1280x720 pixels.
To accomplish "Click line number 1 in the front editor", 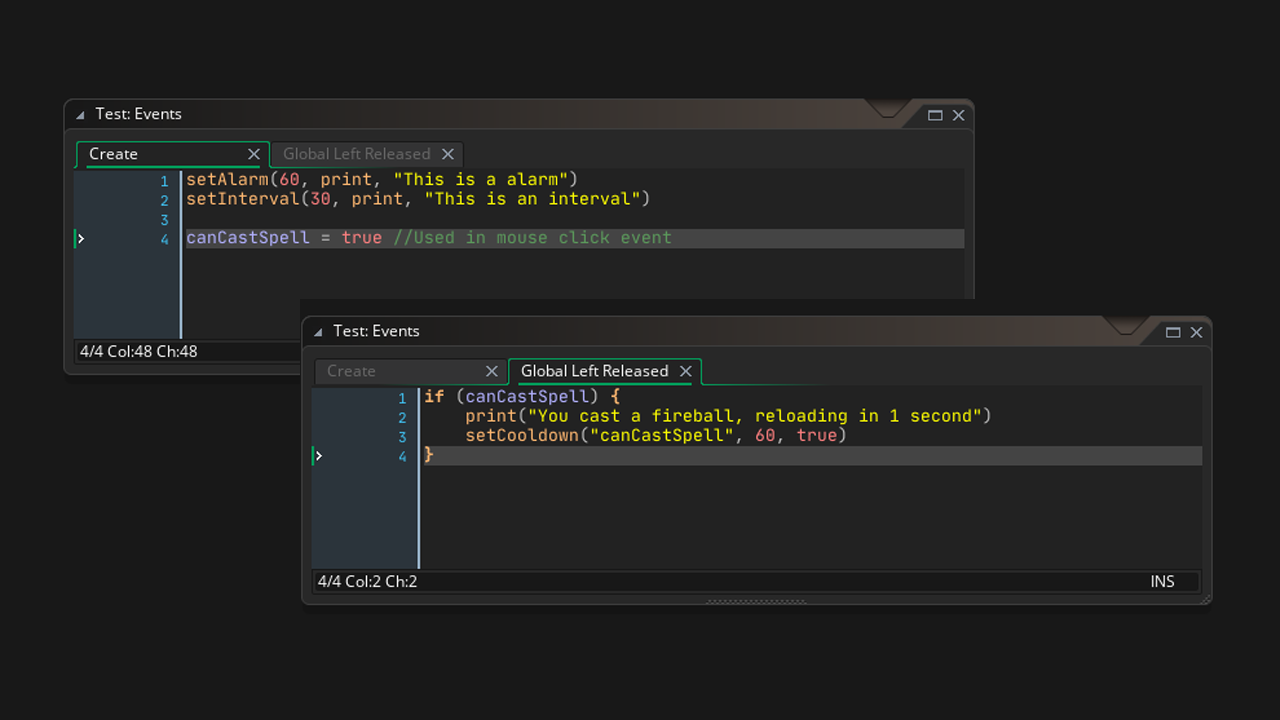I will pyautogui.click(x=401, y=396).
